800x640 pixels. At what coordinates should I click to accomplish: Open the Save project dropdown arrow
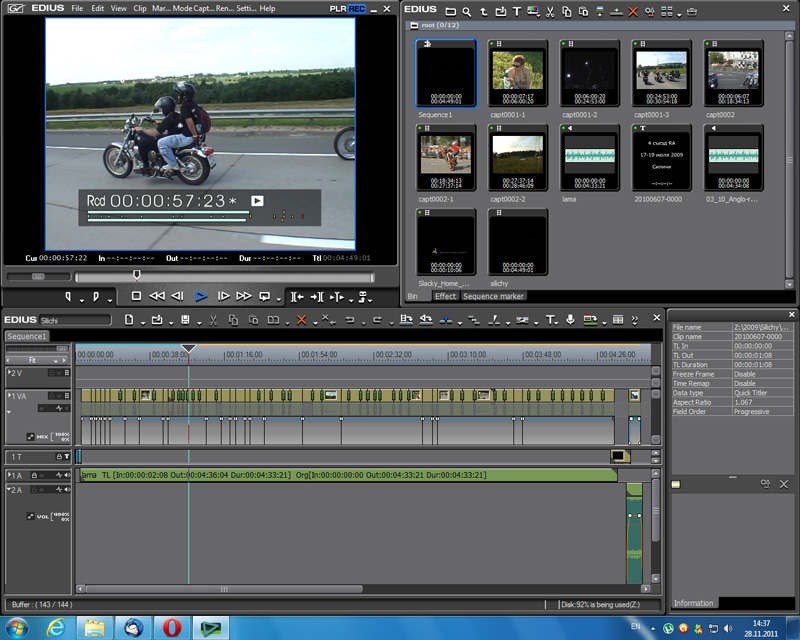tap(199, 323)
